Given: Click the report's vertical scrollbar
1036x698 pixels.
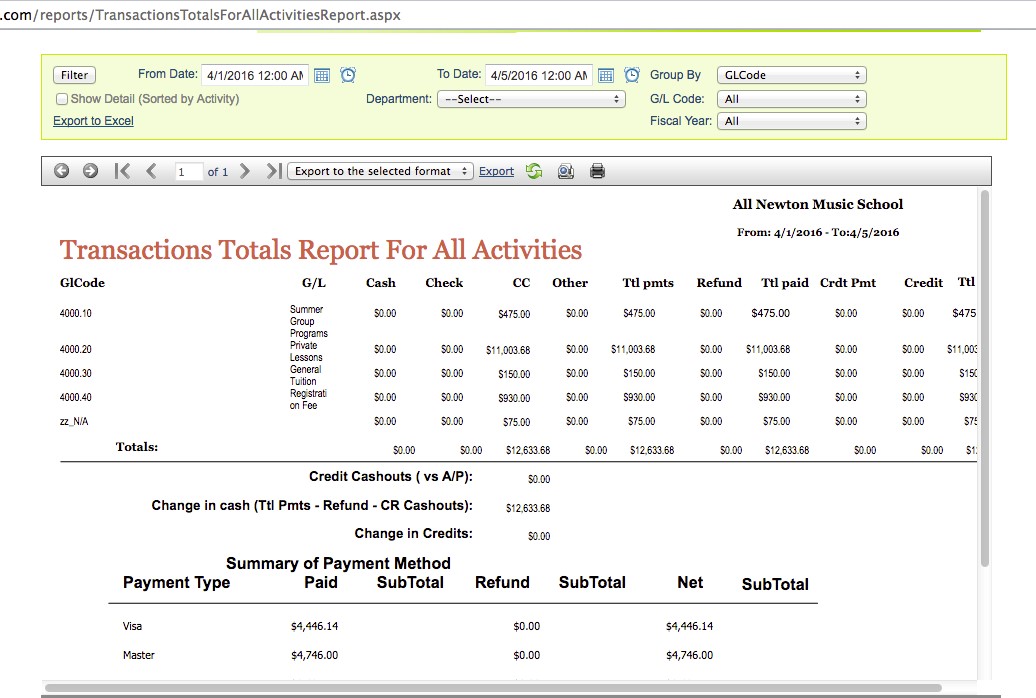Looking at the screenshot, I should 984,380.
